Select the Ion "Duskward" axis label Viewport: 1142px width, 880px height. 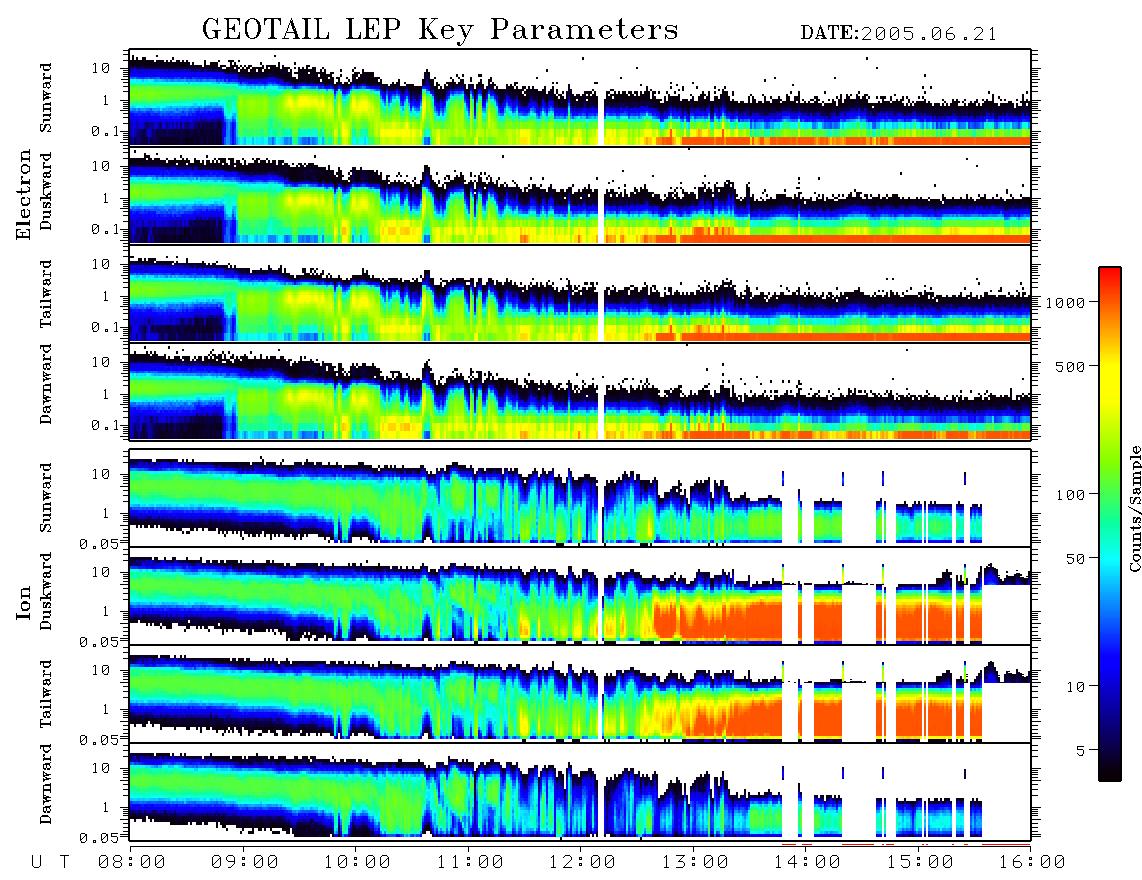(46, 592)
